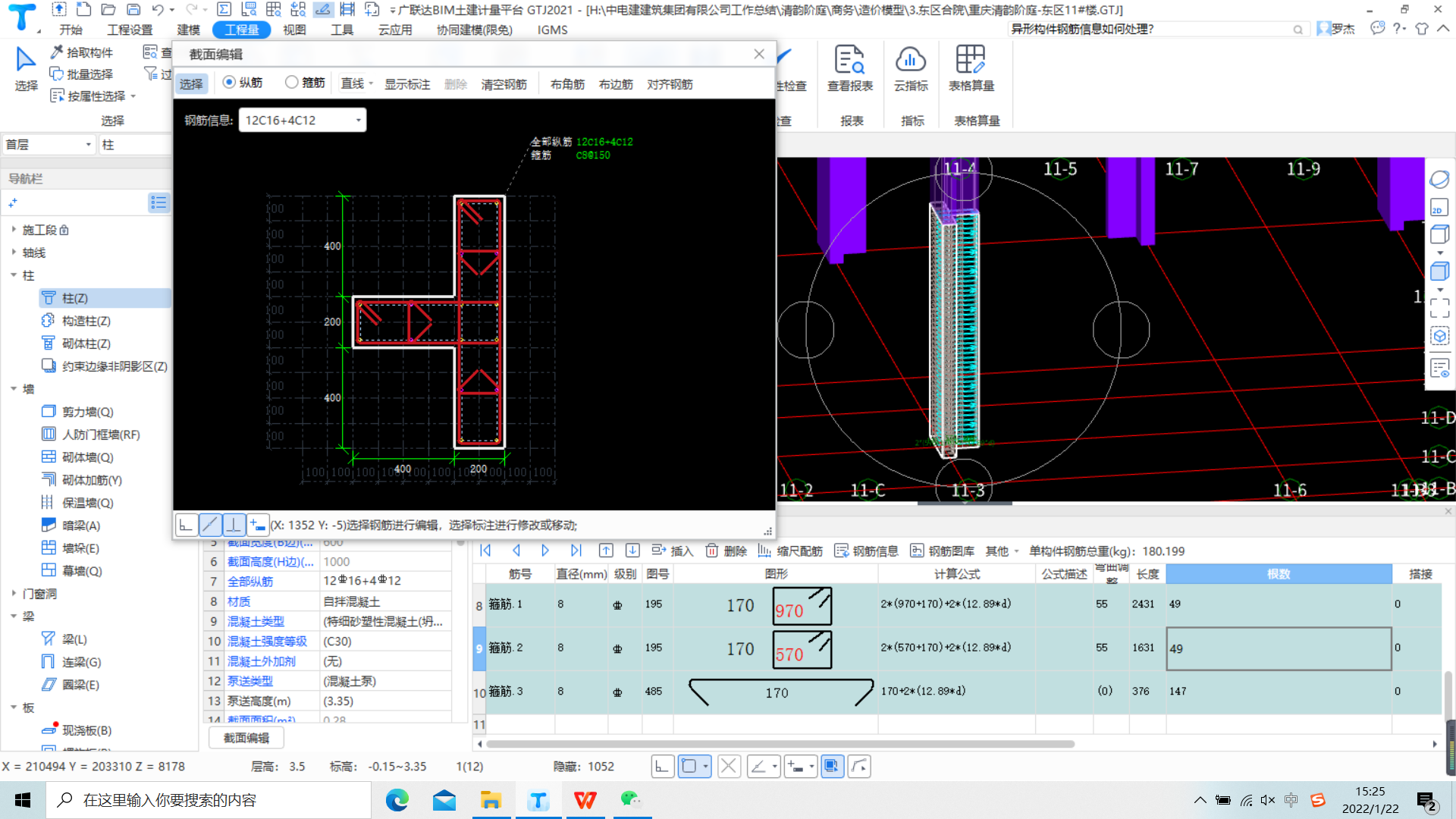Image resolution: width=1456 pixels, height=819 pixels.
Task: Open the 云应用 ribbon tab
Action: click(x=395, y=30)
